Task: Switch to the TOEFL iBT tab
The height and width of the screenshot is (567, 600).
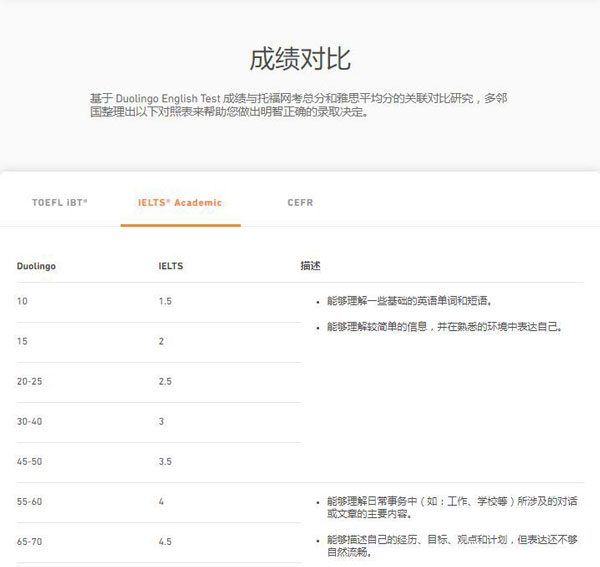Action: [60, 202]
